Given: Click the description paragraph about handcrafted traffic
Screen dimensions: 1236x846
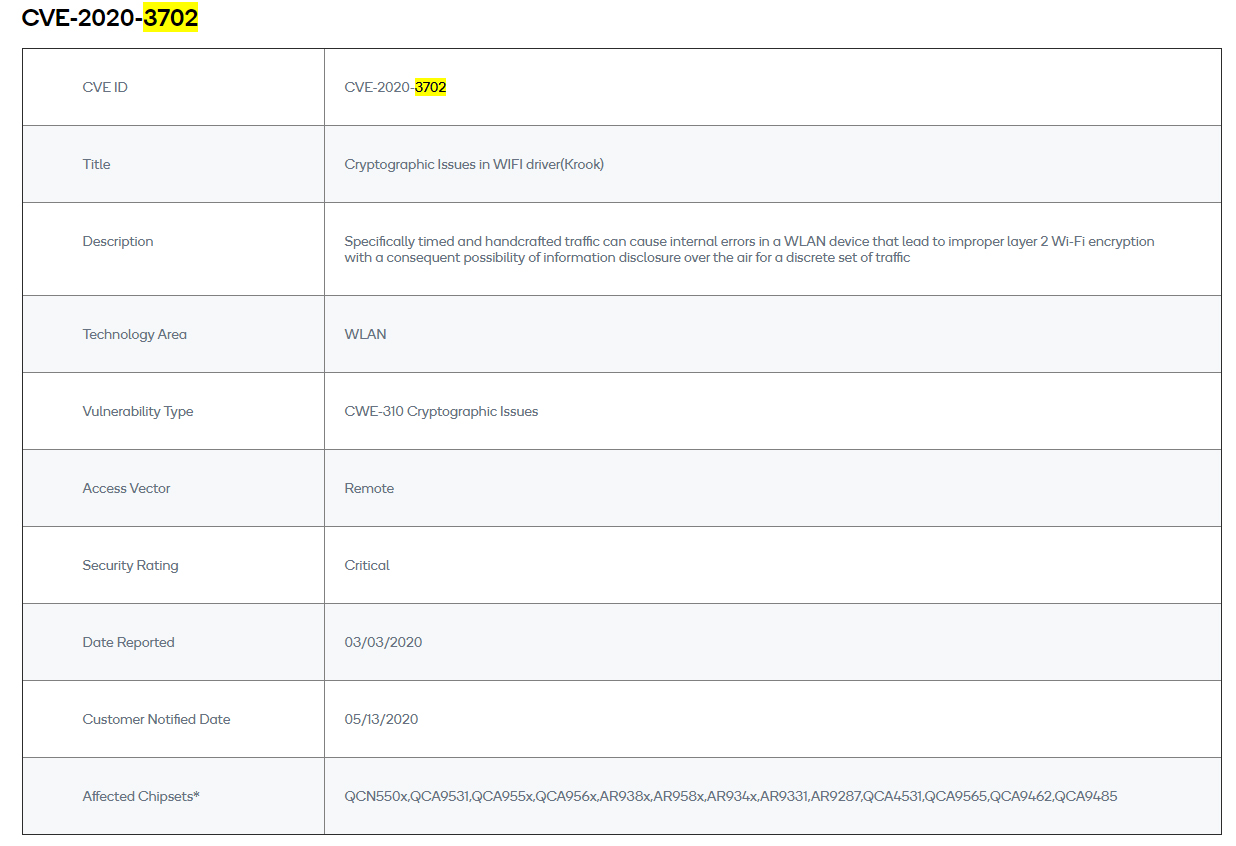Looking at the screenshot, I should (749, 249).
